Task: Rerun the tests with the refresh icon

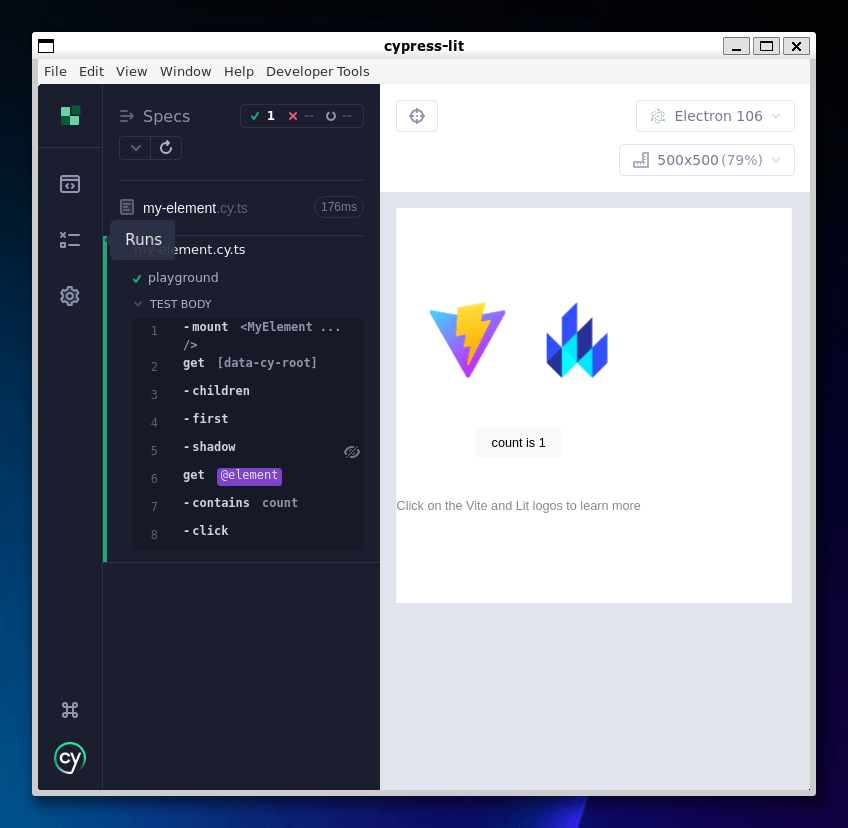Action: coord(166,147)
